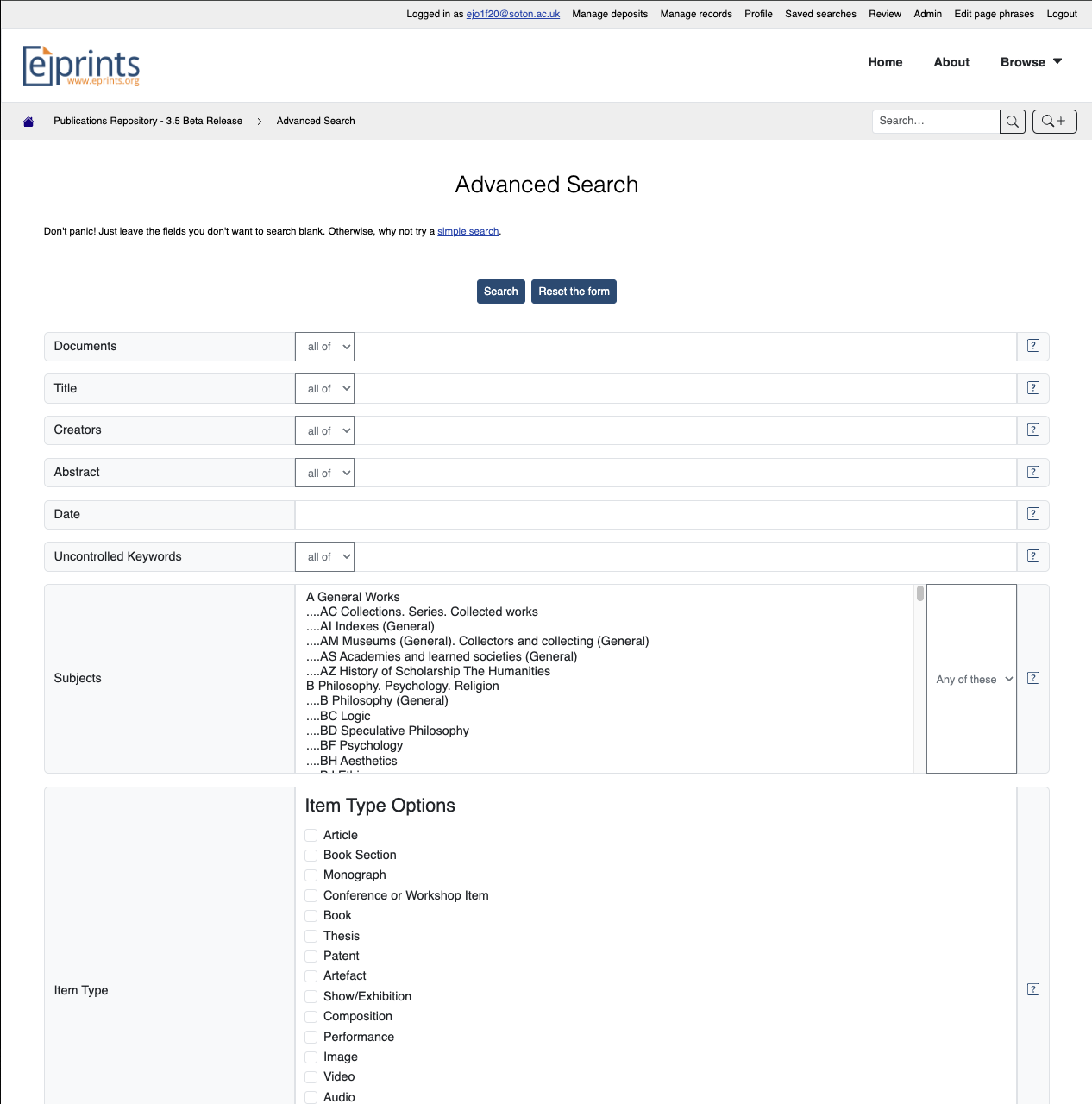Show help for Uncontrolled Keywords field

point(1033,556)
